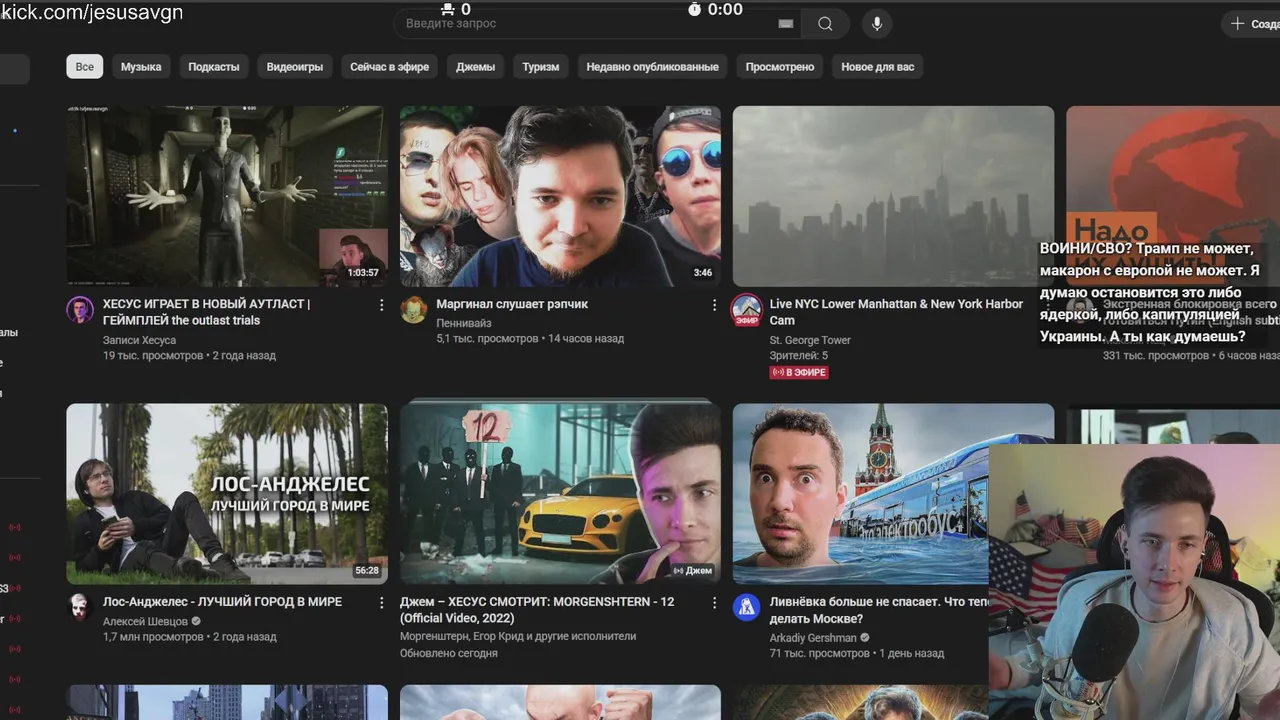Click text 71 тыс. просмотров • 1 день назад
Viewport: 1280px width, 720px height.
coord(857,653)
